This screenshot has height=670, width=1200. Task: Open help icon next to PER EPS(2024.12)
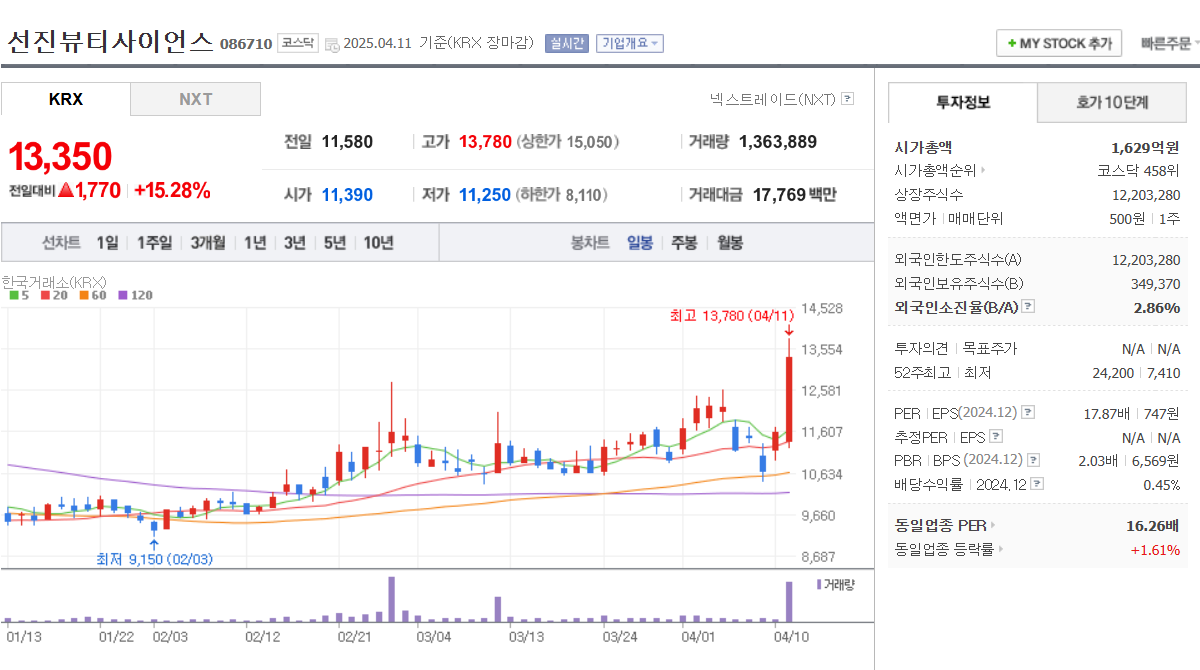(x=1028, y=412)
